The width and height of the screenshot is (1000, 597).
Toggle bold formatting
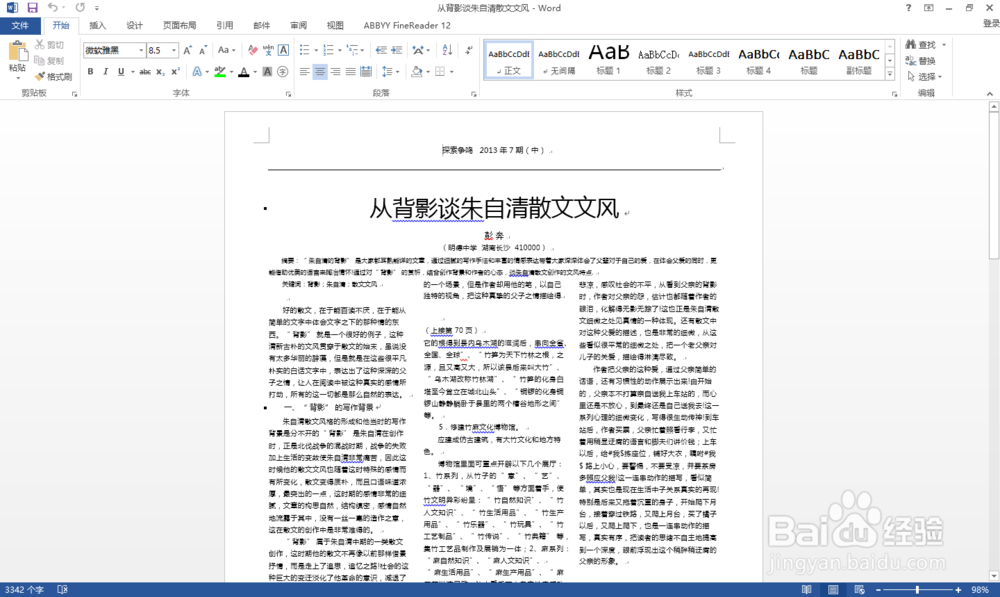pos(91,69)
